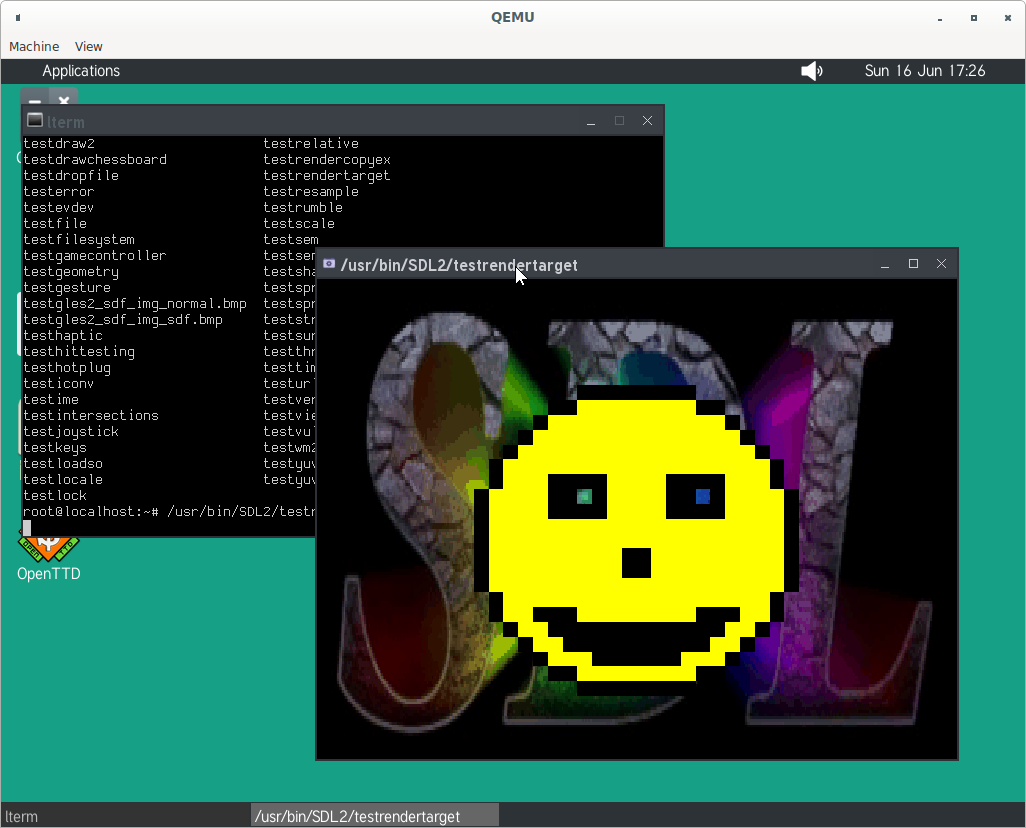This screenshot has height=828, width=1026.
Task: Click 'testrendercopyex' in the terminal listing
Action: coord(327,160)
